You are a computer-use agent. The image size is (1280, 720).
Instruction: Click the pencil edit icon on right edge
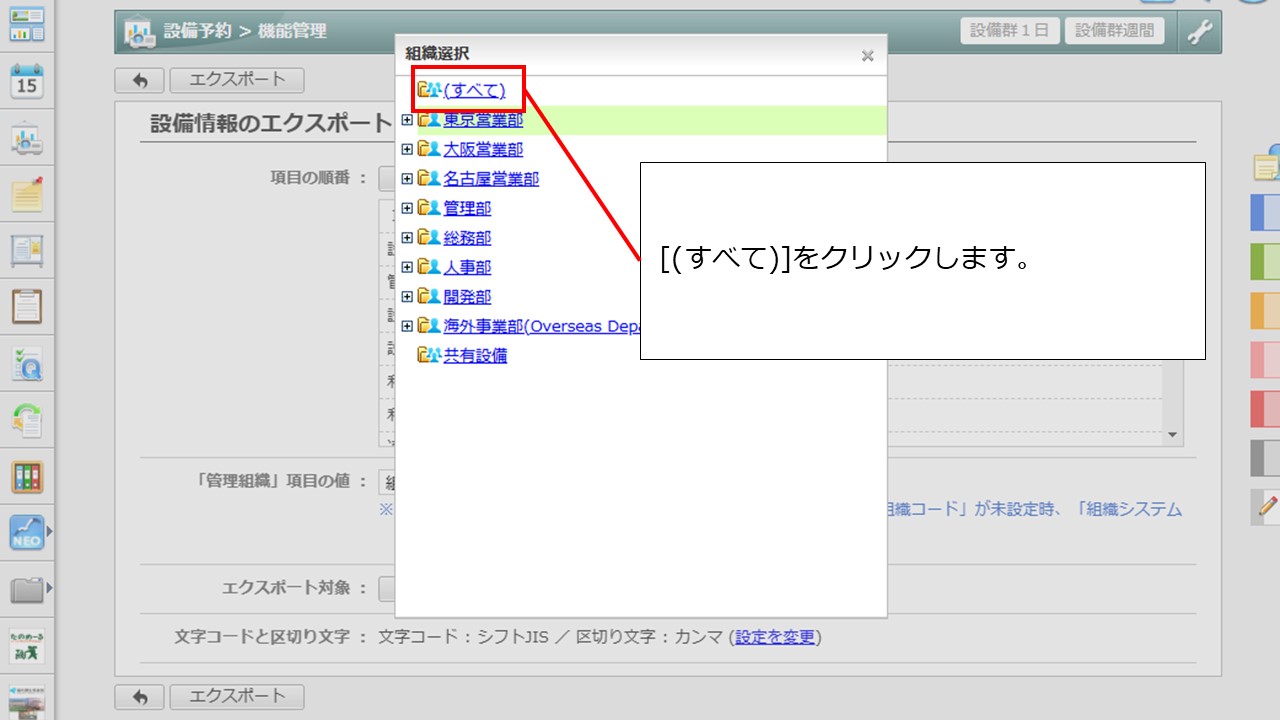point(1266,507)
